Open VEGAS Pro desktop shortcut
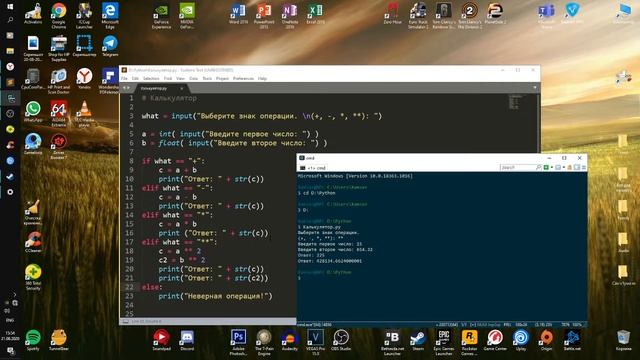640x360 pixels. (x=316, y=342)
